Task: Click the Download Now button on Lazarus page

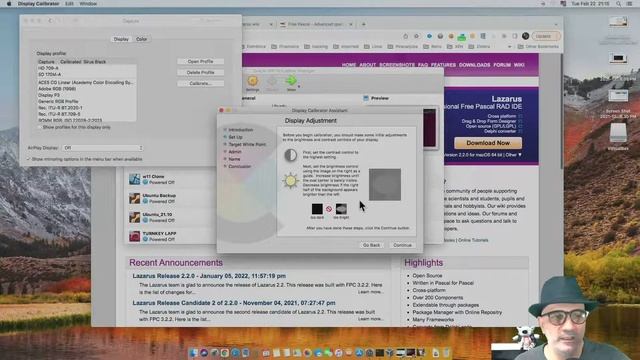Action: tap(488, 143)
